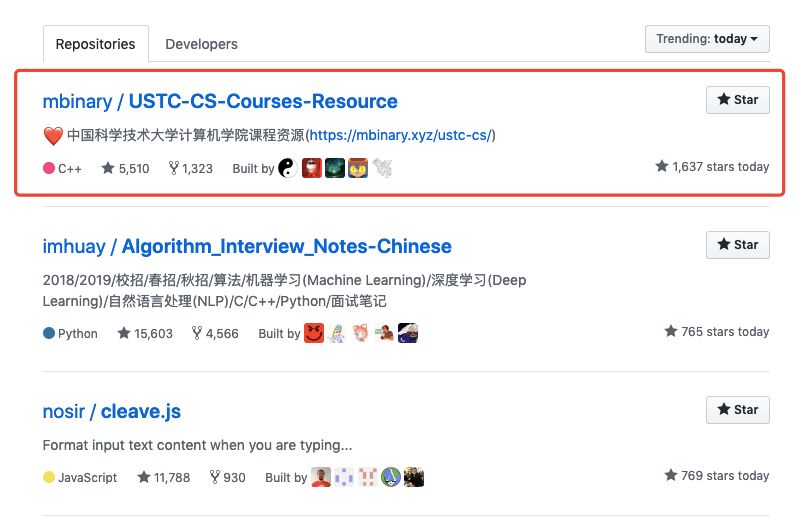The height and width of the screenshot is (524, 793).
Task: Open fifth contributor avatar in USTC-CS row
Action: coord(382,168)
